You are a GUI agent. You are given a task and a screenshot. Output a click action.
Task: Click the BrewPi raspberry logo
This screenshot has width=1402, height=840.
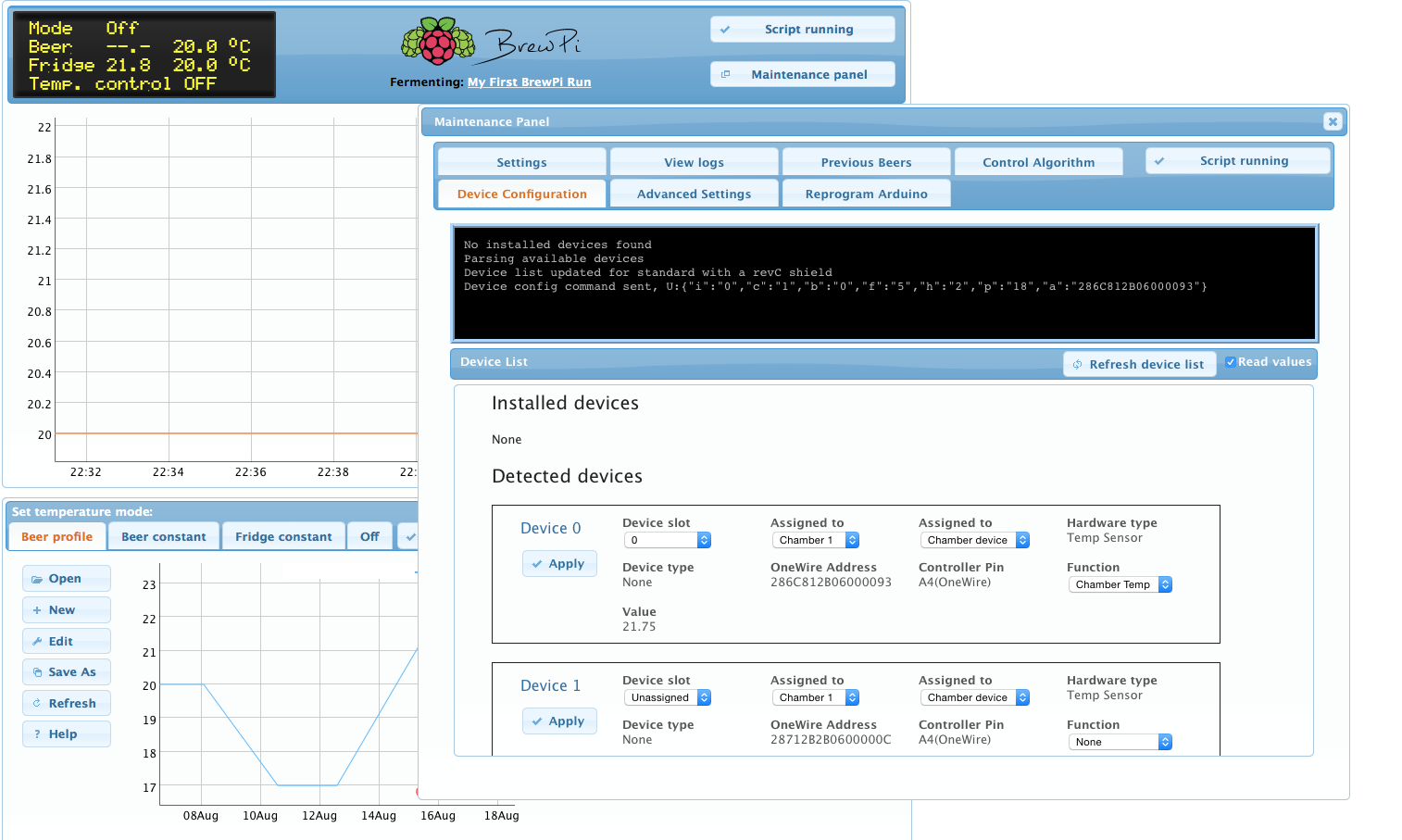[437, 42]
